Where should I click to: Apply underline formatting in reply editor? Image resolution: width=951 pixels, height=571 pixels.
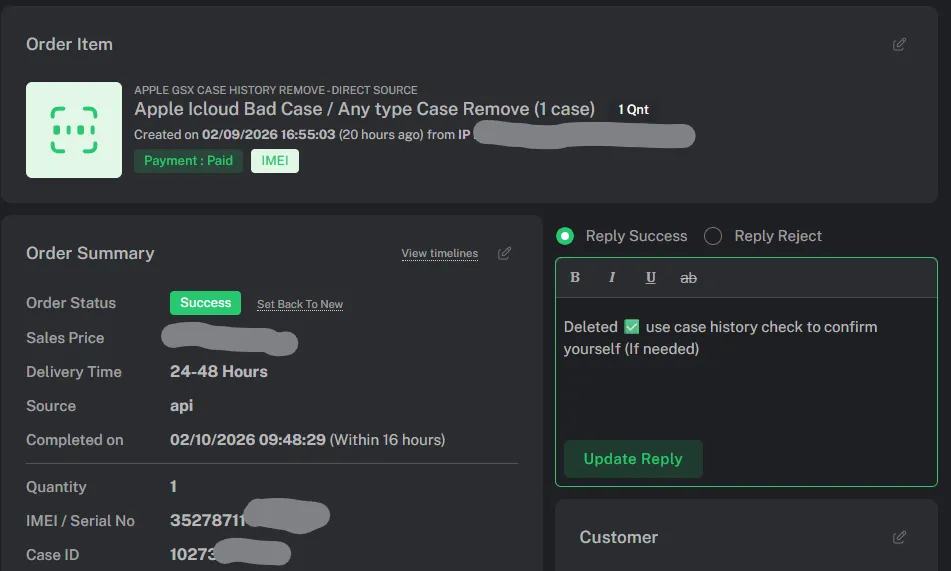click(650, 277)
